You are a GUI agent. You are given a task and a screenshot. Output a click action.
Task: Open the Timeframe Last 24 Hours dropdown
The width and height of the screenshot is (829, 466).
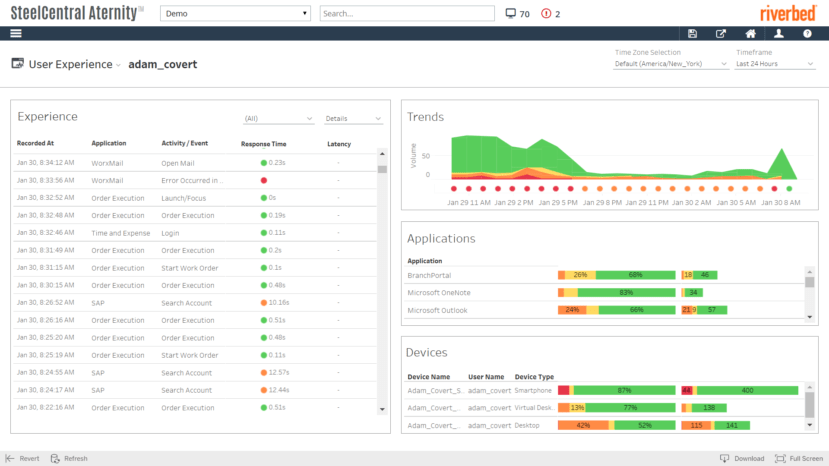774,63
